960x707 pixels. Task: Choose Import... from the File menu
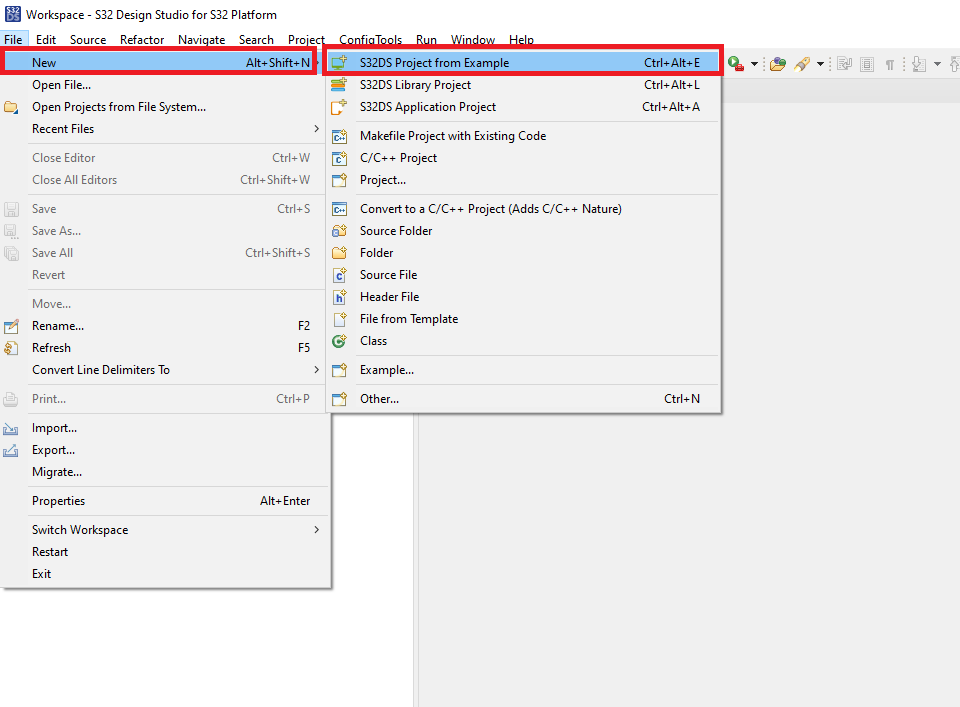pyautogui.click(x=54, y=428)
